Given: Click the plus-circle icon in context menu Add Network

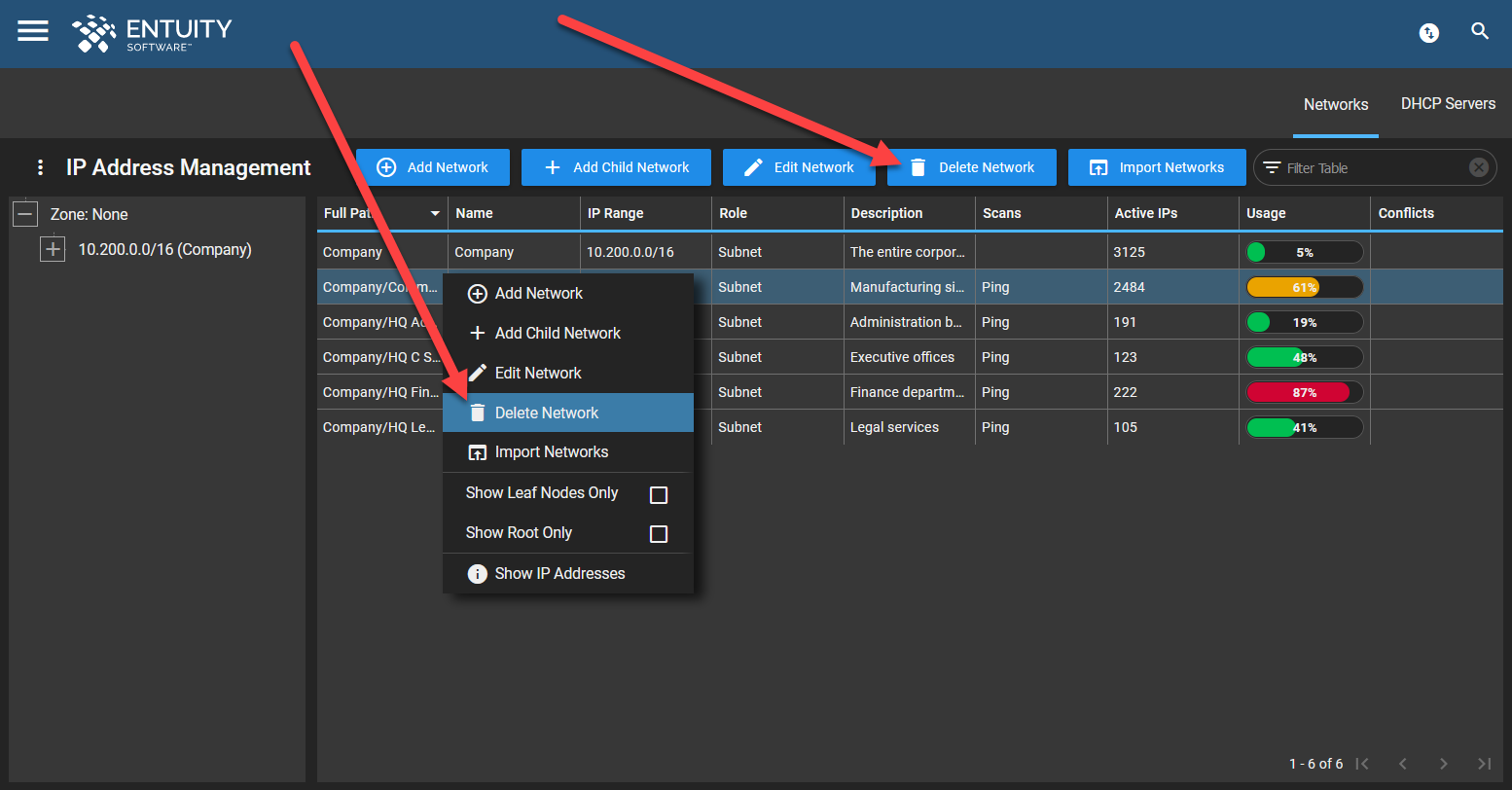Looking at the screenshot, I should click(x=477, y=294).
